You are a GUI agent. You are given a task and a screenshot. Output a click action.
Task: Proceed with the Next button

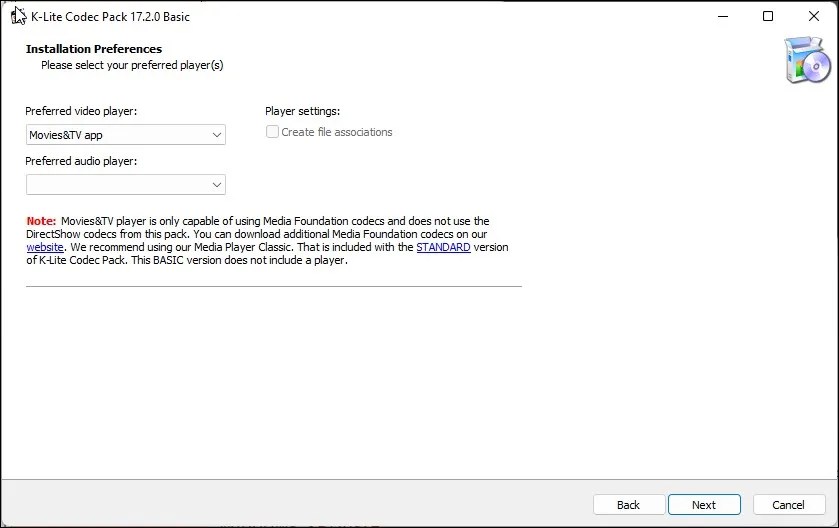(x=704, y=504)
